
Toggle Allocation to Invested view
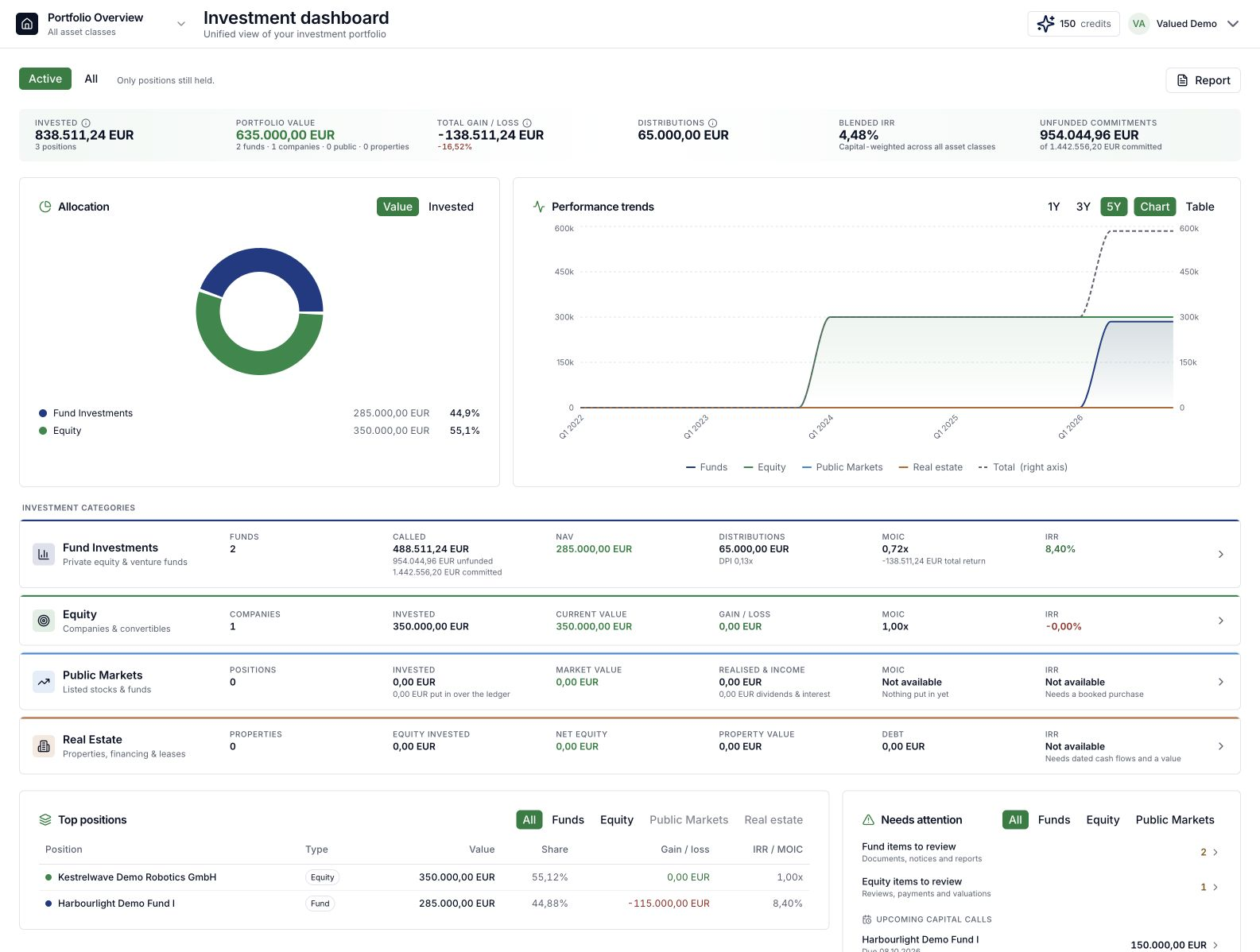[451, 207]
